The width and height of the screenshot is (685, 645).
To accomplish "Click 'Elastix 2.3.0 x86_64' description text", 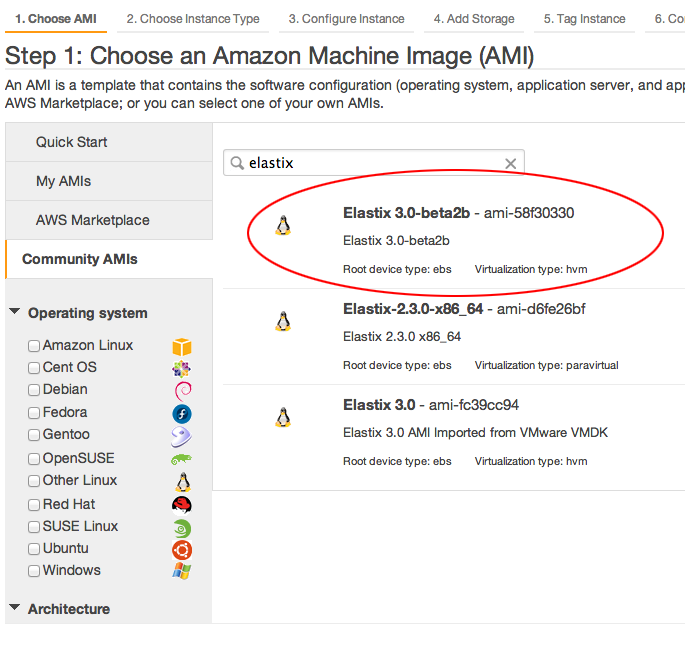I will (x=402, y=337).
